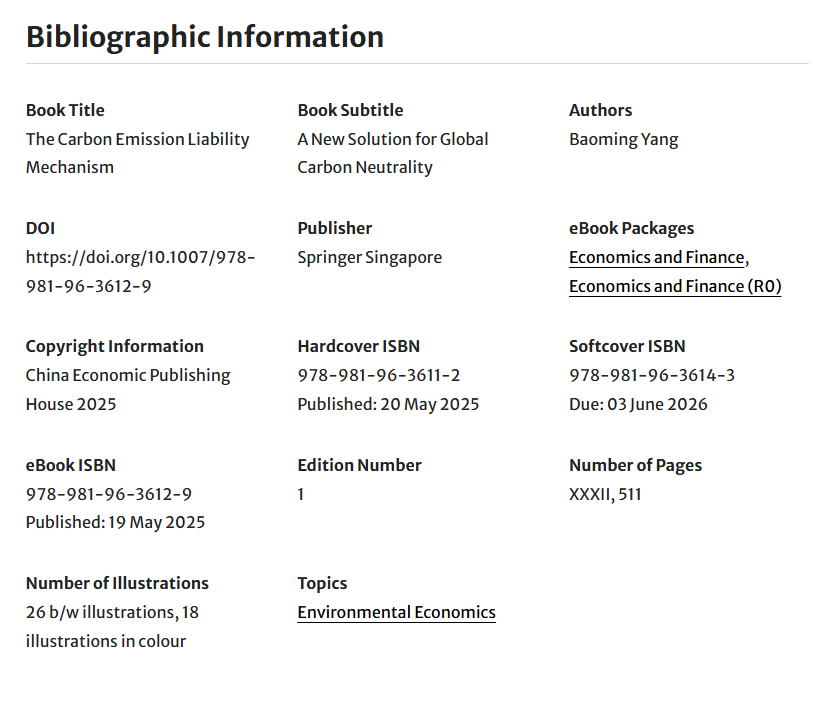Click the eBook Packages label

click(631, 229)
